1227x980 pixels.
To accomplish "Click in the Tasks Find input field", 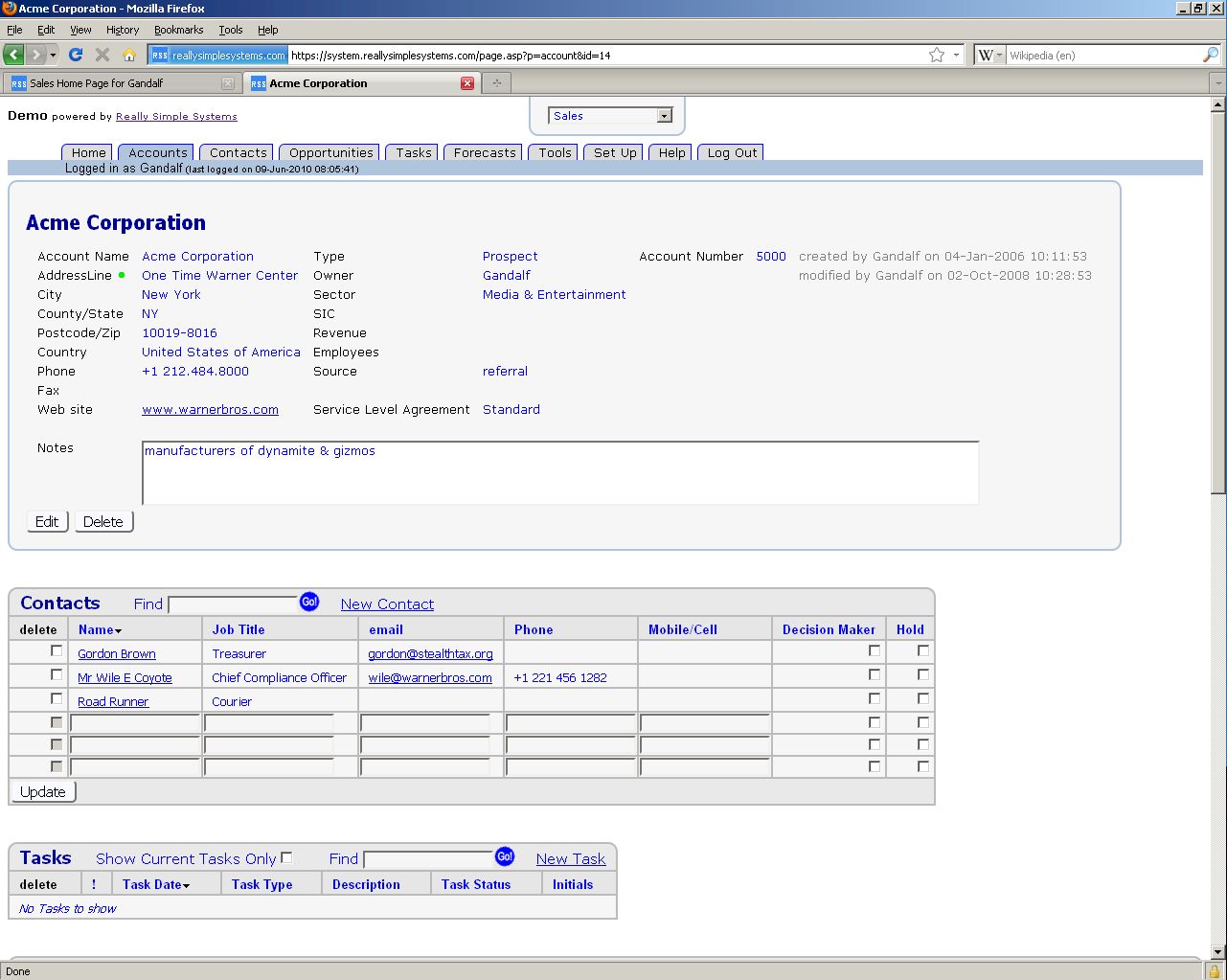I will [x=428, y=859].
